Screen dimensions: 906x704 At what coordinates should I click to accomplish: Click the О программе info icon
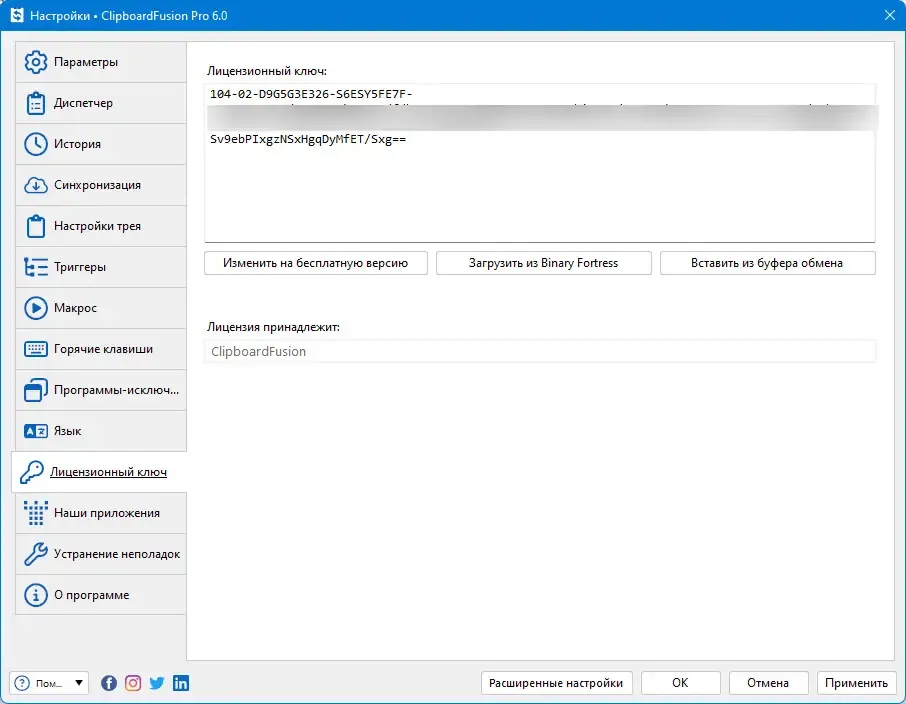click(x=35, y=595)
